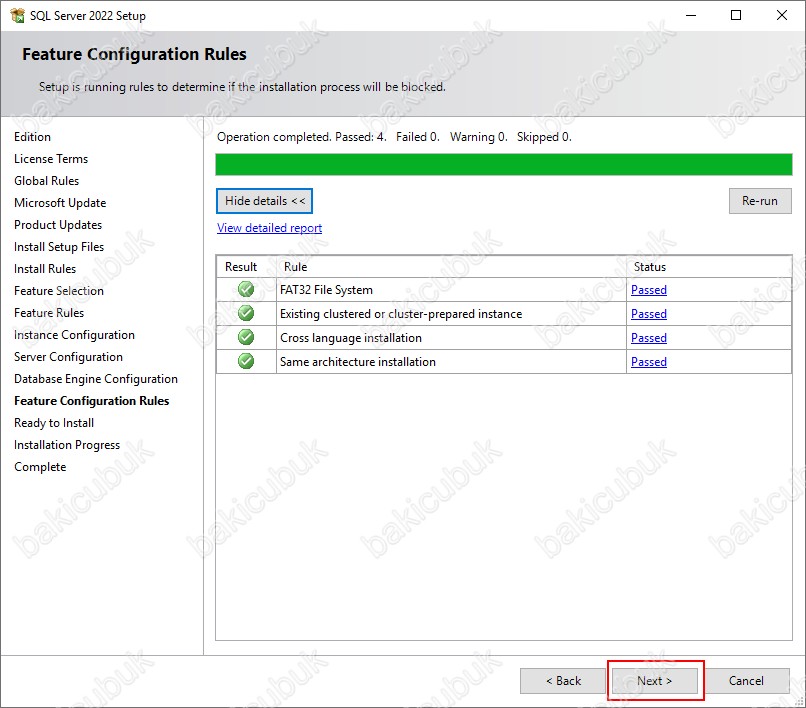Cancel the SQL Server setup

746,681
